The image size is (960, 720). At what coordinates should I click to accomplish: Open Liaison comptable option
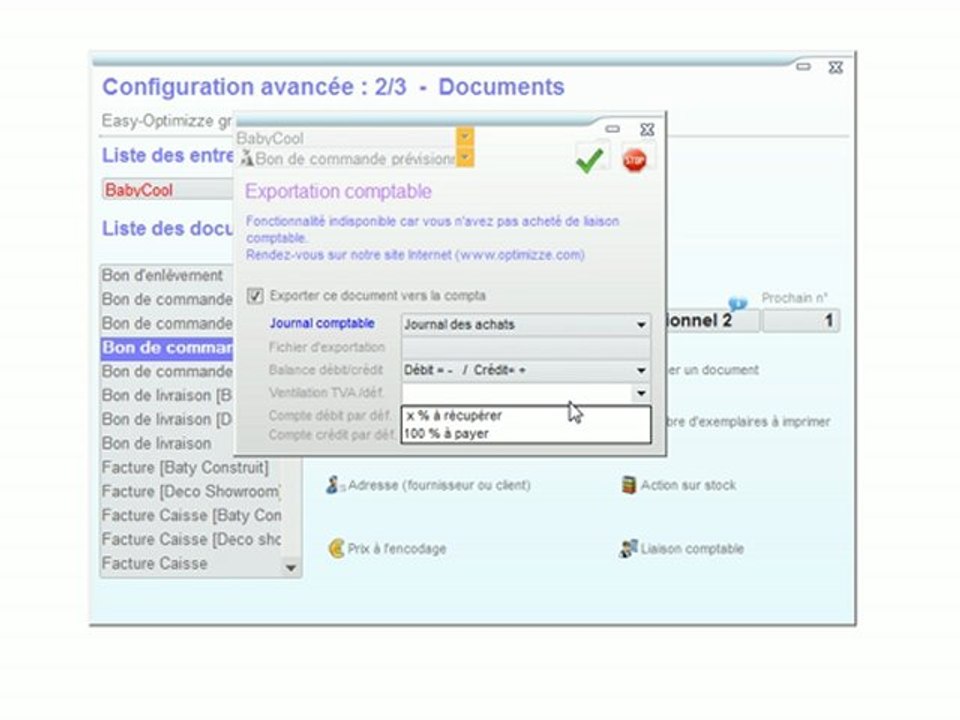(681, 549)
